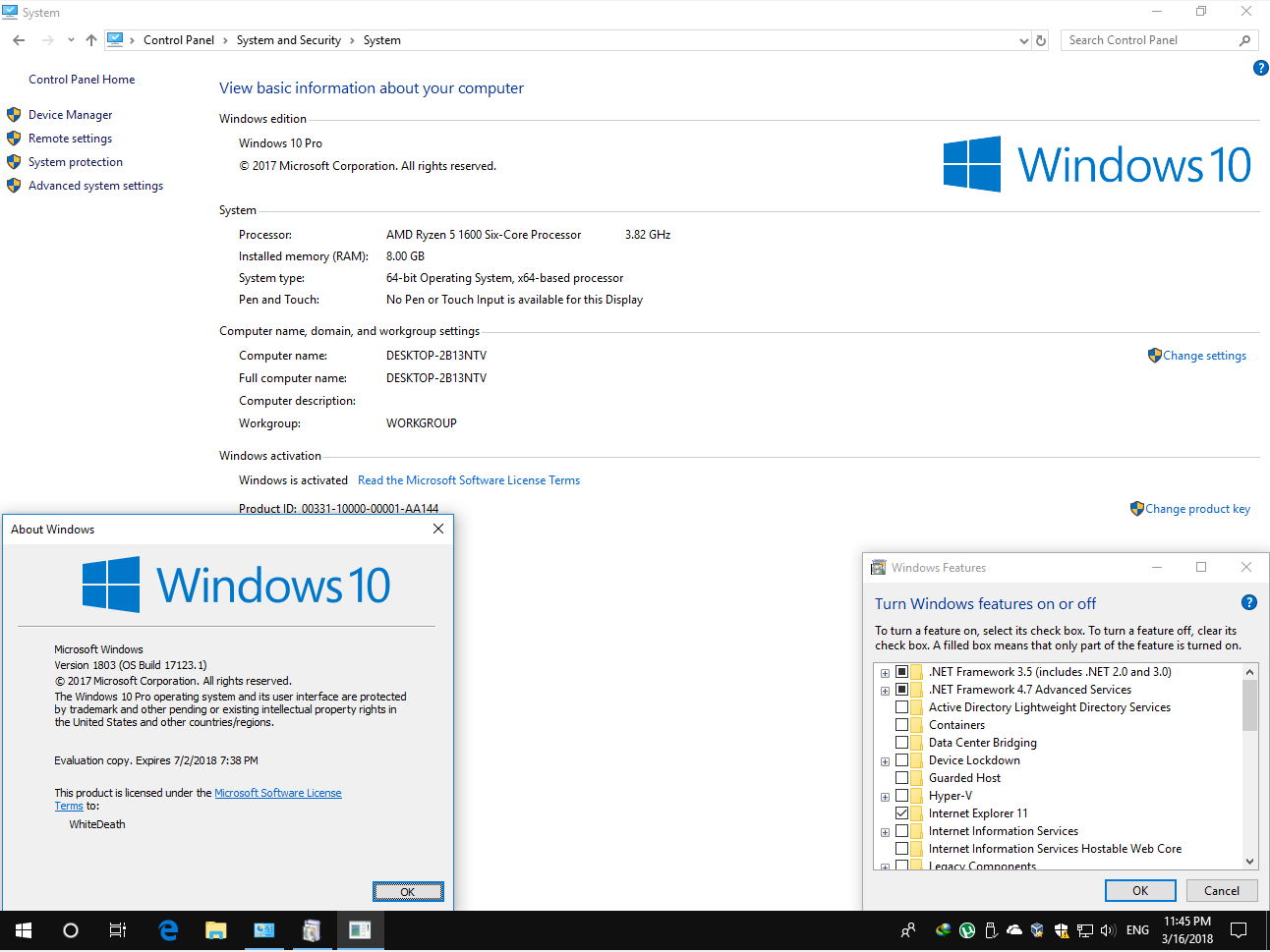The image size is (1270, 952).
Task: Click Internet Download Manager tray icon
Action: [944, 929]
